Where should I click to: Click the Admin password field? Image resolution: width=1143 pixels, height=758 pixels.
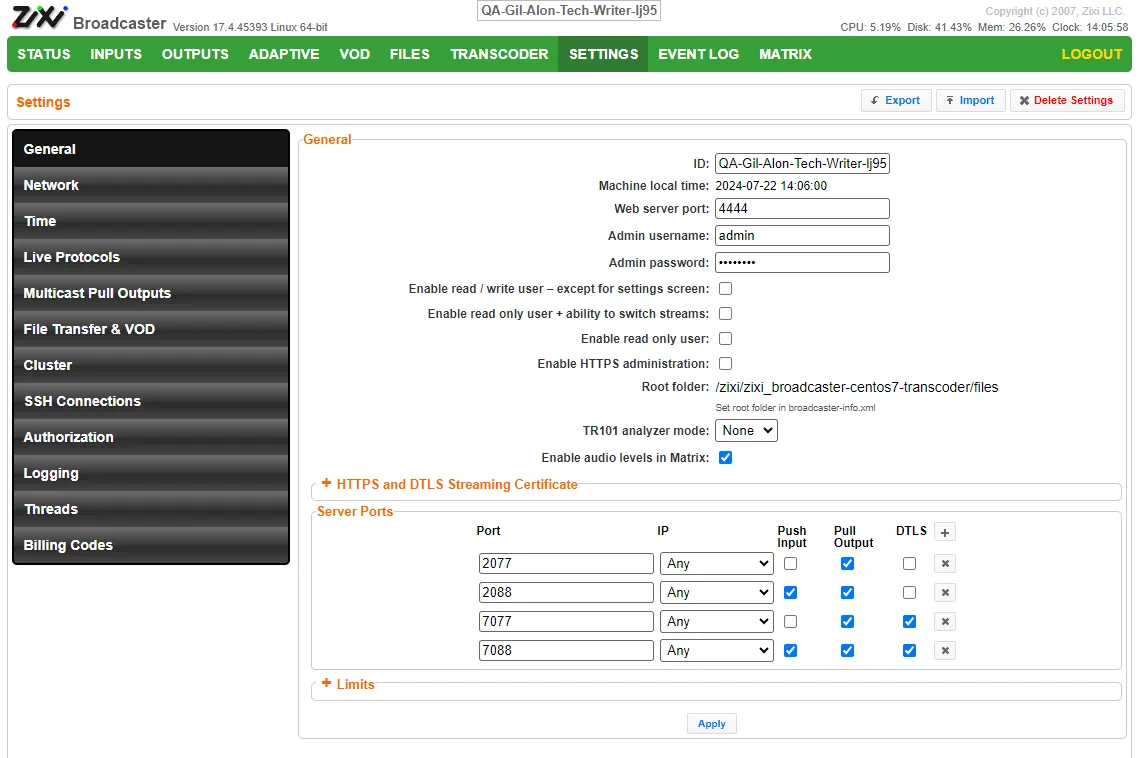[802, 262]
